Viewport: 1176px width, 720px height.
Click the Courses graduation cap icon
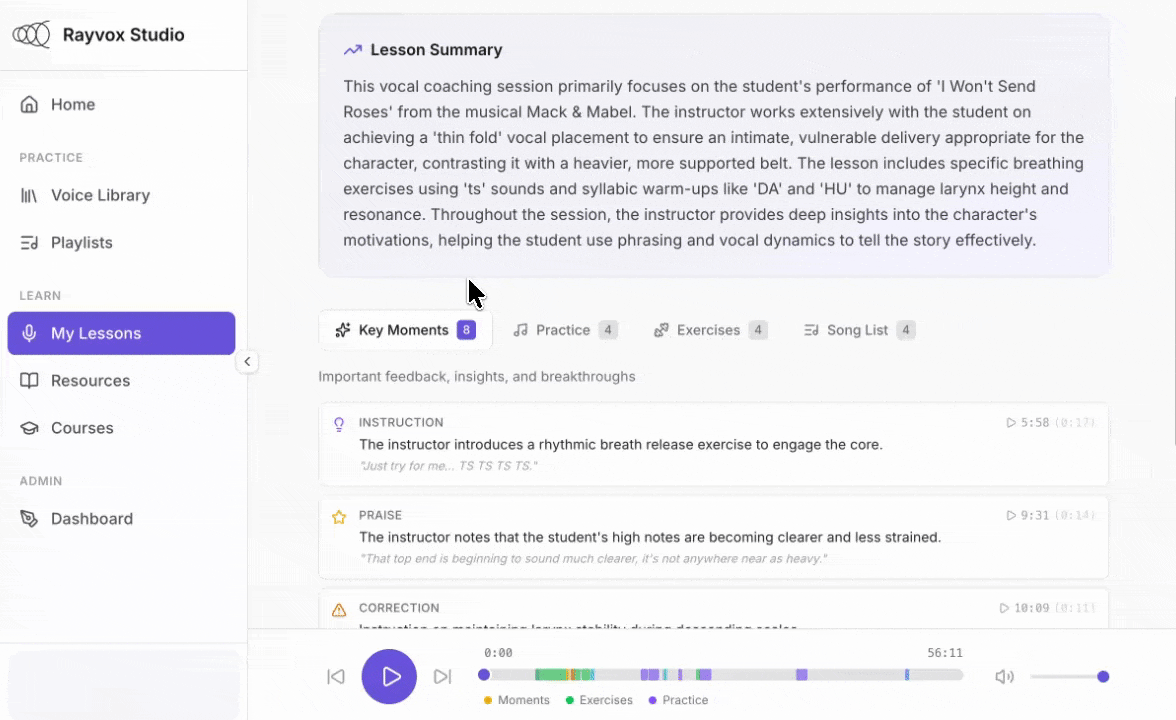click(30, 428)
